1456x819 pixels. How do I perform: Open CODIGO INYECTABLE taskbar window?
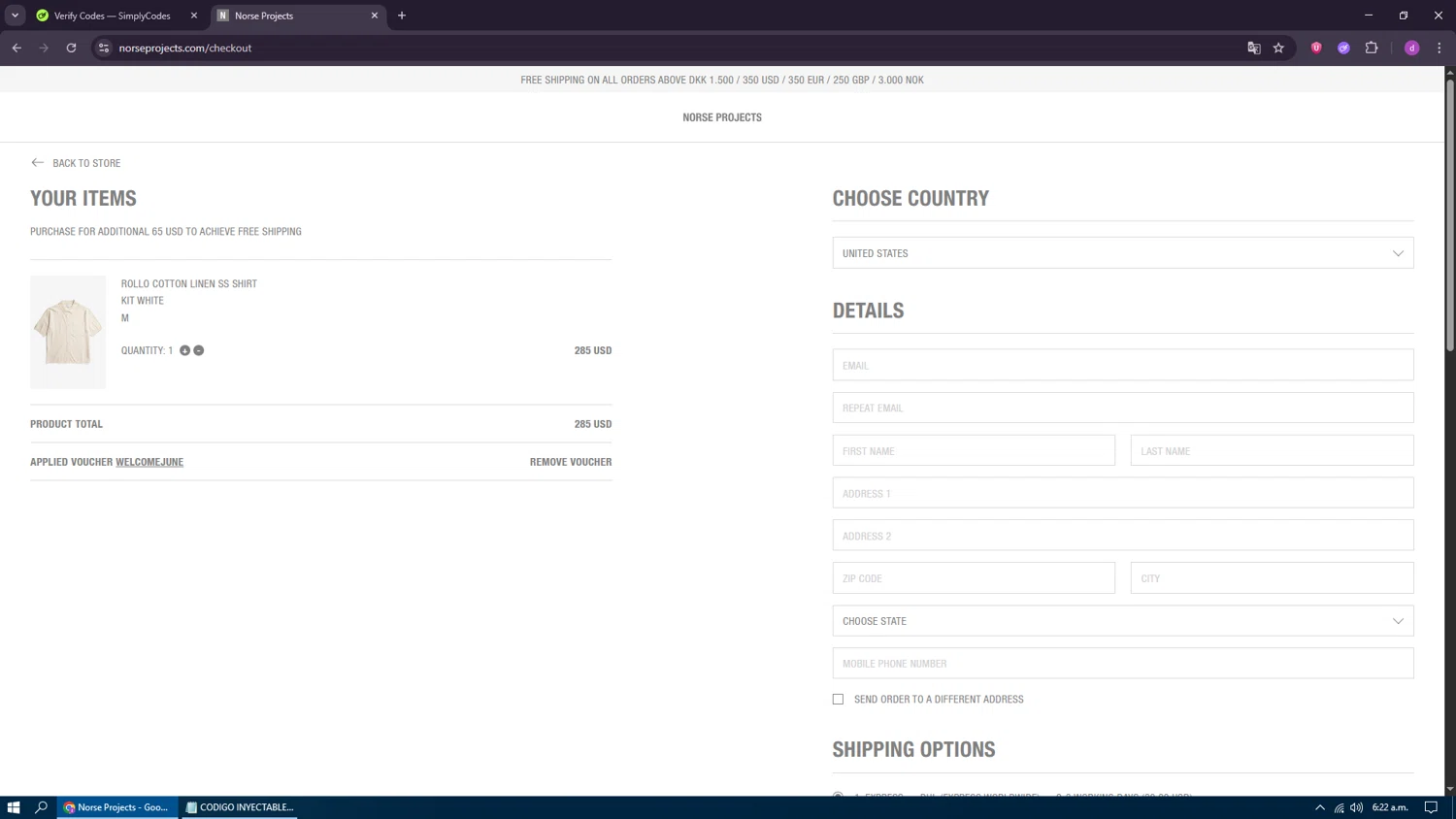(x=239, y=807)
